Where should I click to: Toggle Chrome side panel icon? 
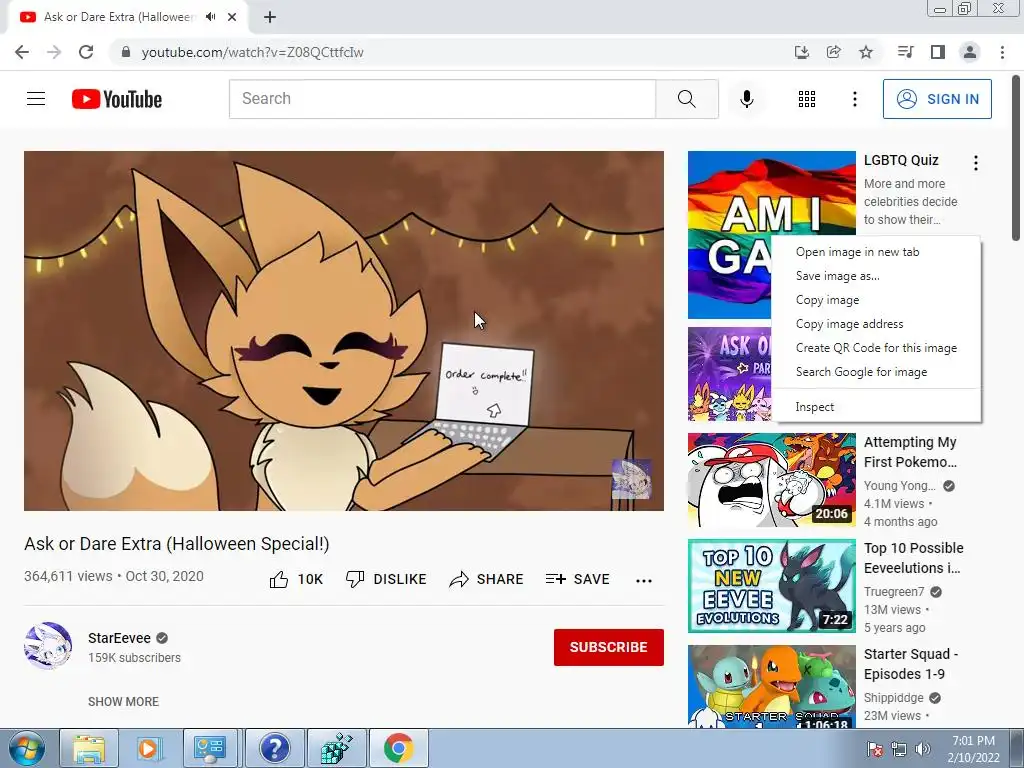[938, 52]
